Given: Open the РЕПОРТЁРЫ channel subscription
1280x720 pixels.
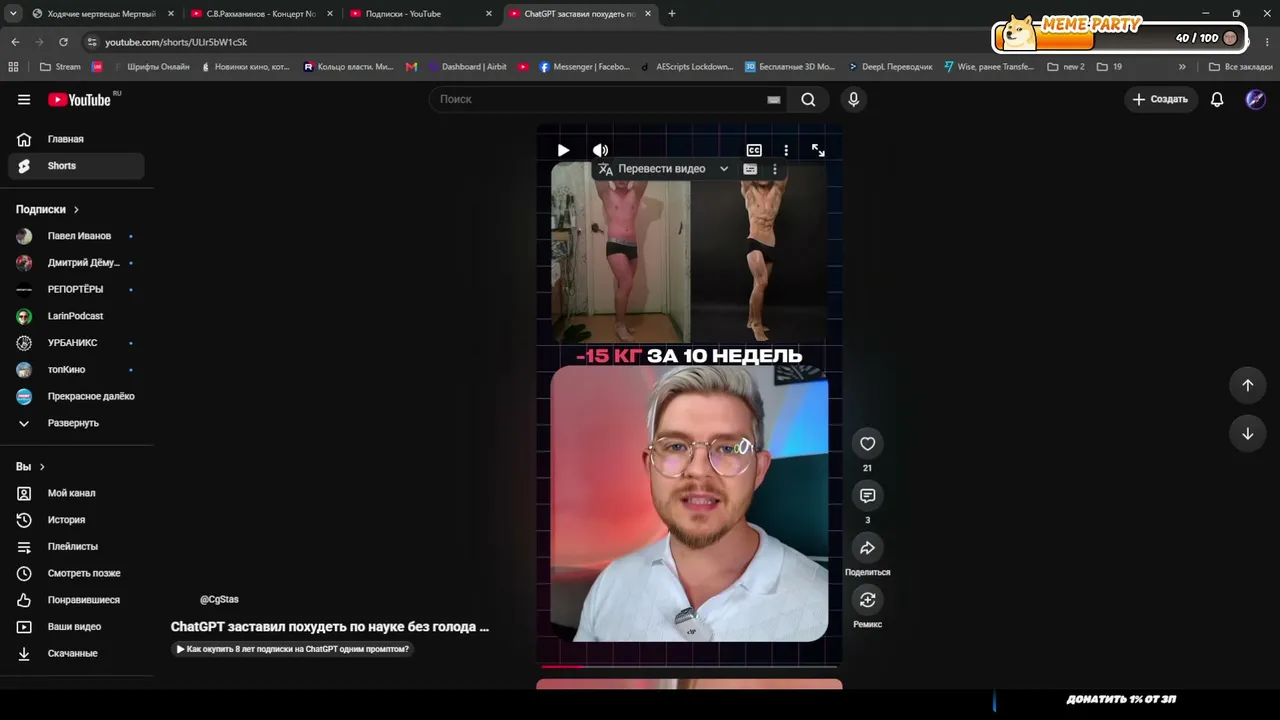Looking at the screenshot, I should (x=76, y=289).
